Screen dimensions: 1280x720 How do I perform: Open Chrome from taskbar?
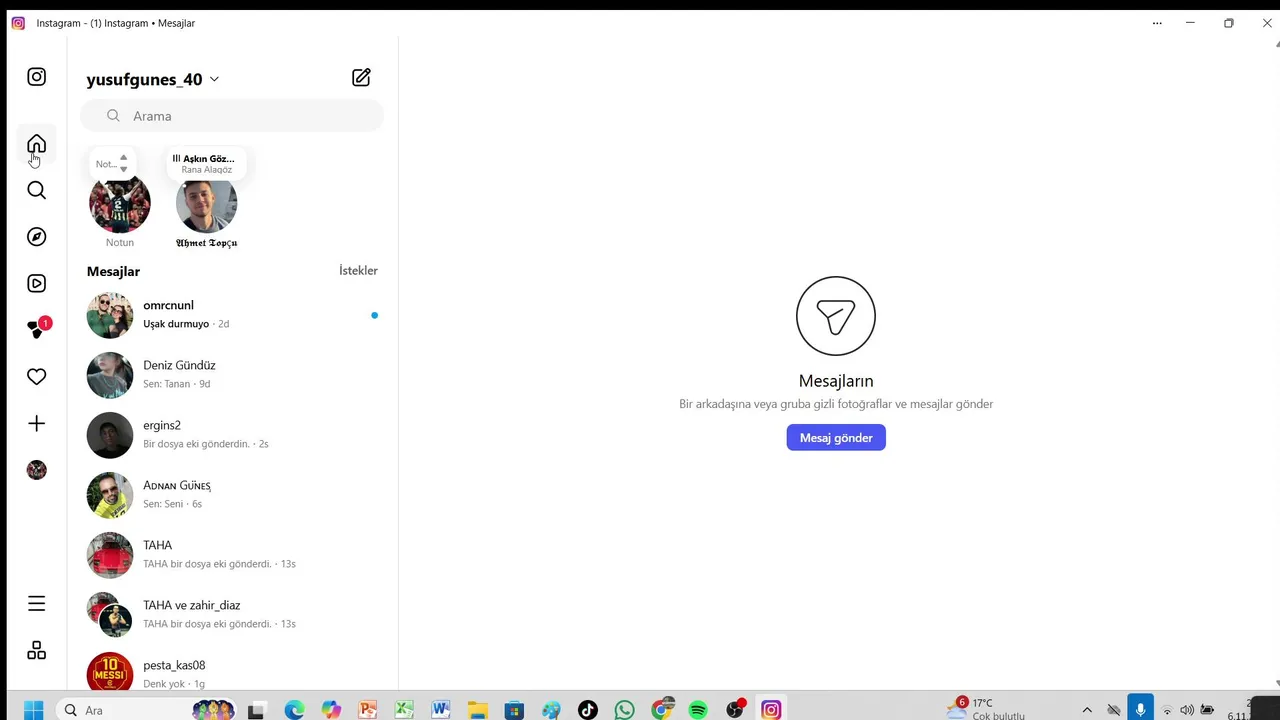click(662, 709)
